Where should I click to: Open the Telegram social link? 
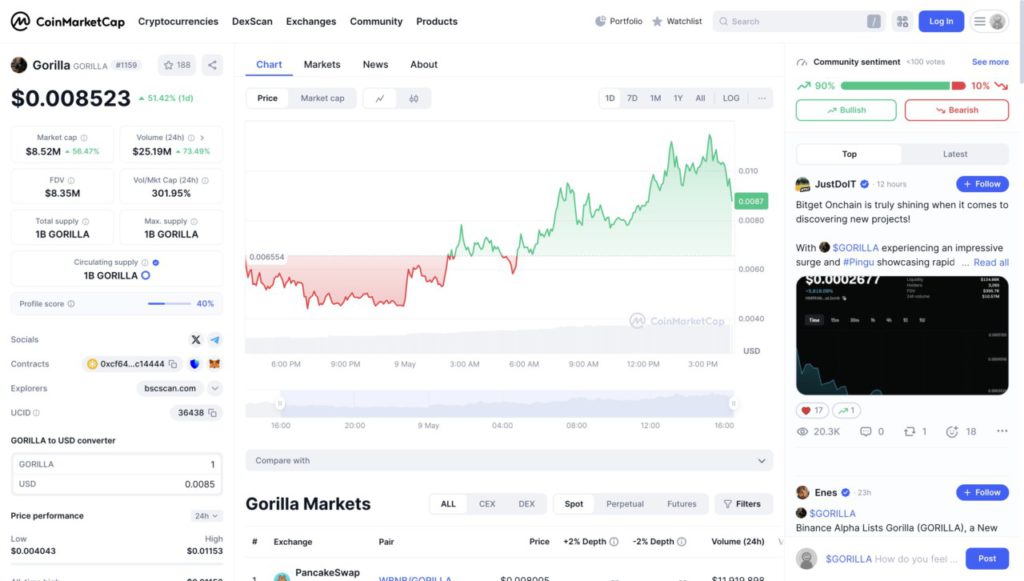[x=215, y=340]
